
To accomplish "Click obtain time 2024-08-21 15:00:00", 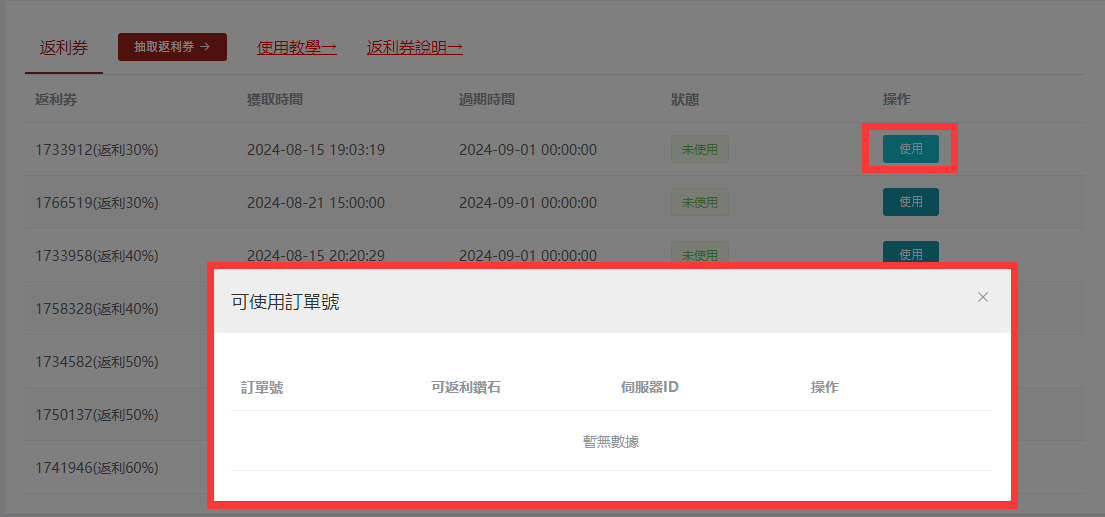I will pos(316,203).
